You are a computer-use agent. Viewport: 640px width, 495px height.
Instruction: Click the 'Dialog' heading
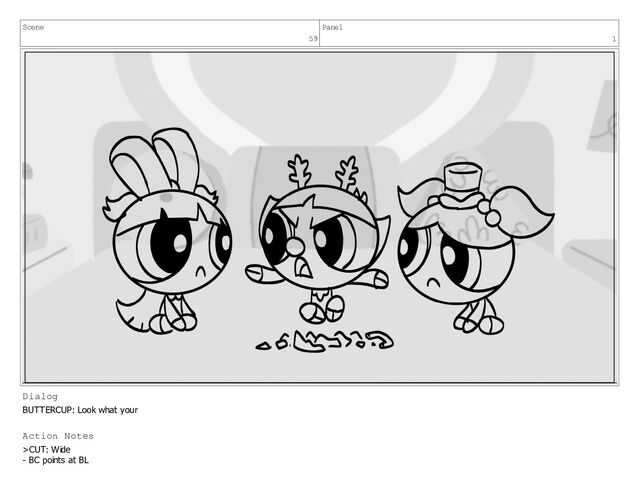pyautogui.click(x=40, y=396)
